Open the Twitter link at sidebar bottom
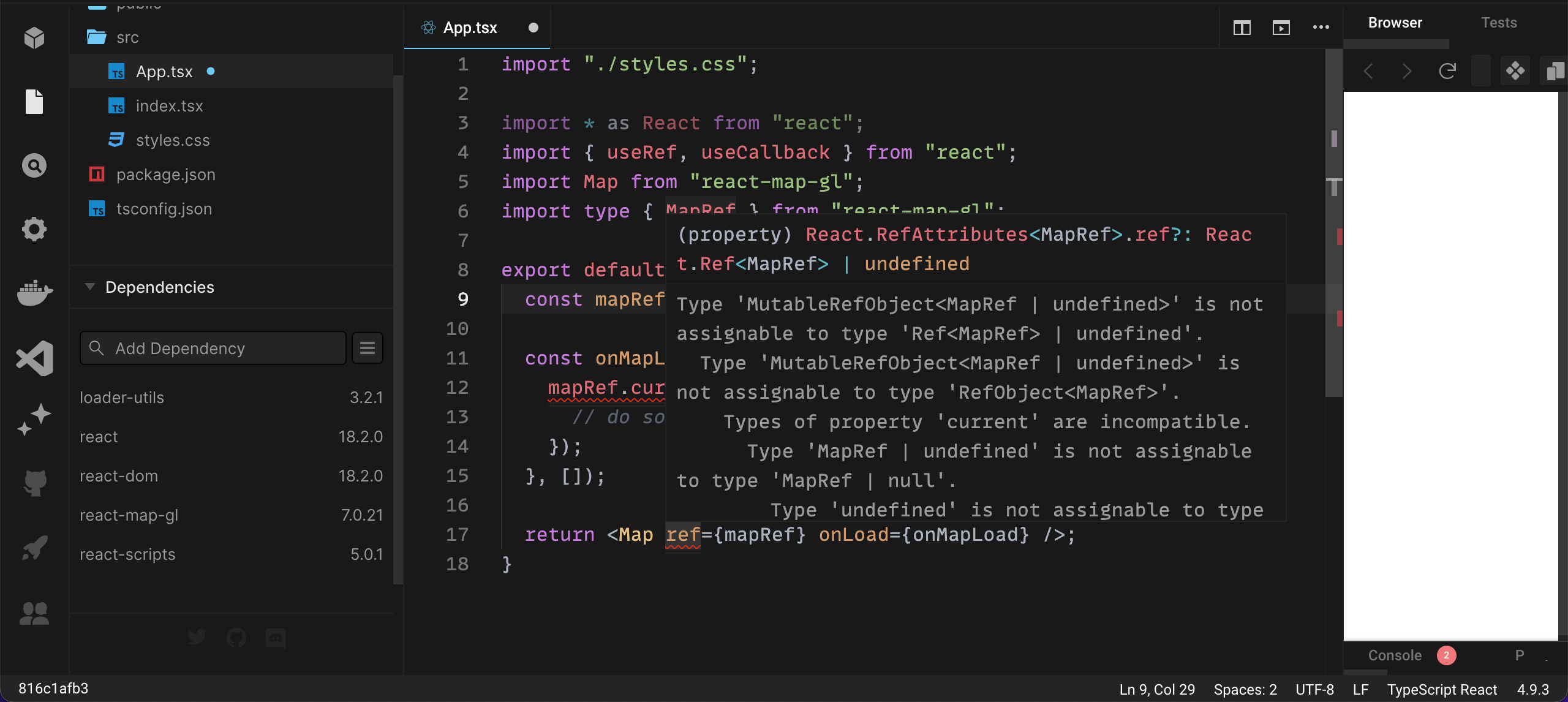This screenshot has width=1568, height=702. 197,637
